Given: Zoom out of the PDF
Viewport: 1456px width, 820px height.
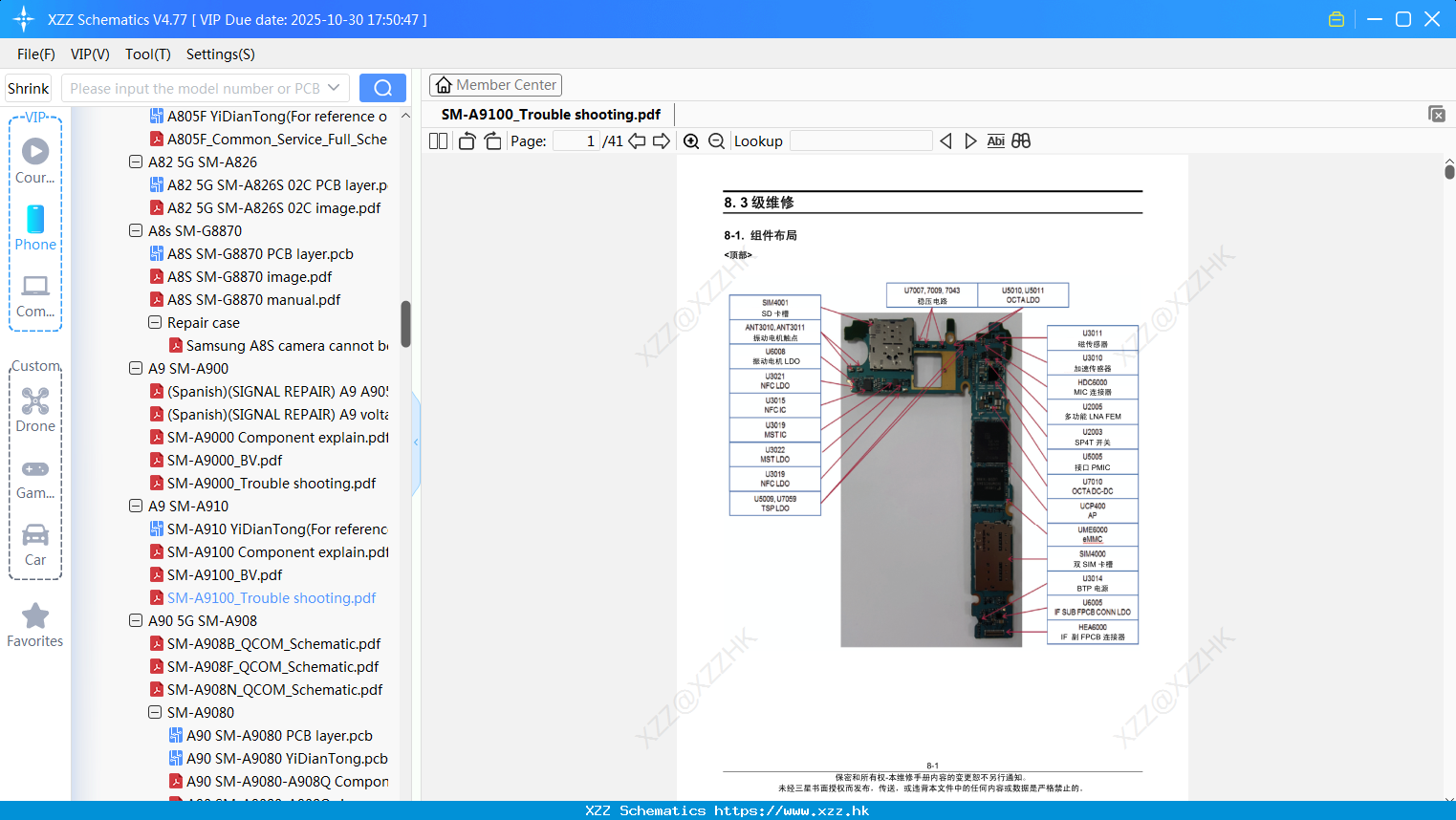Looking at the screenshot, I should click(x=717, y=140).
